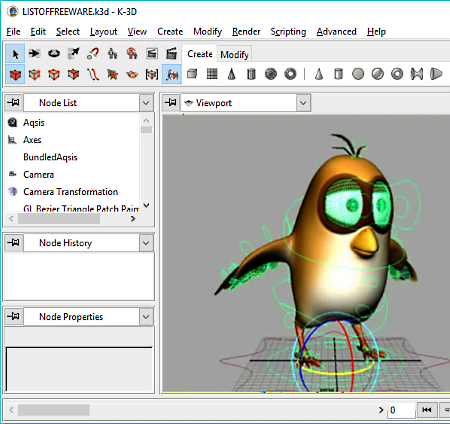Image resolution: width=450 pixels, height=424 pixels.
Task: Click the parent tool figures icon
Action: click(x=113, y=54)
